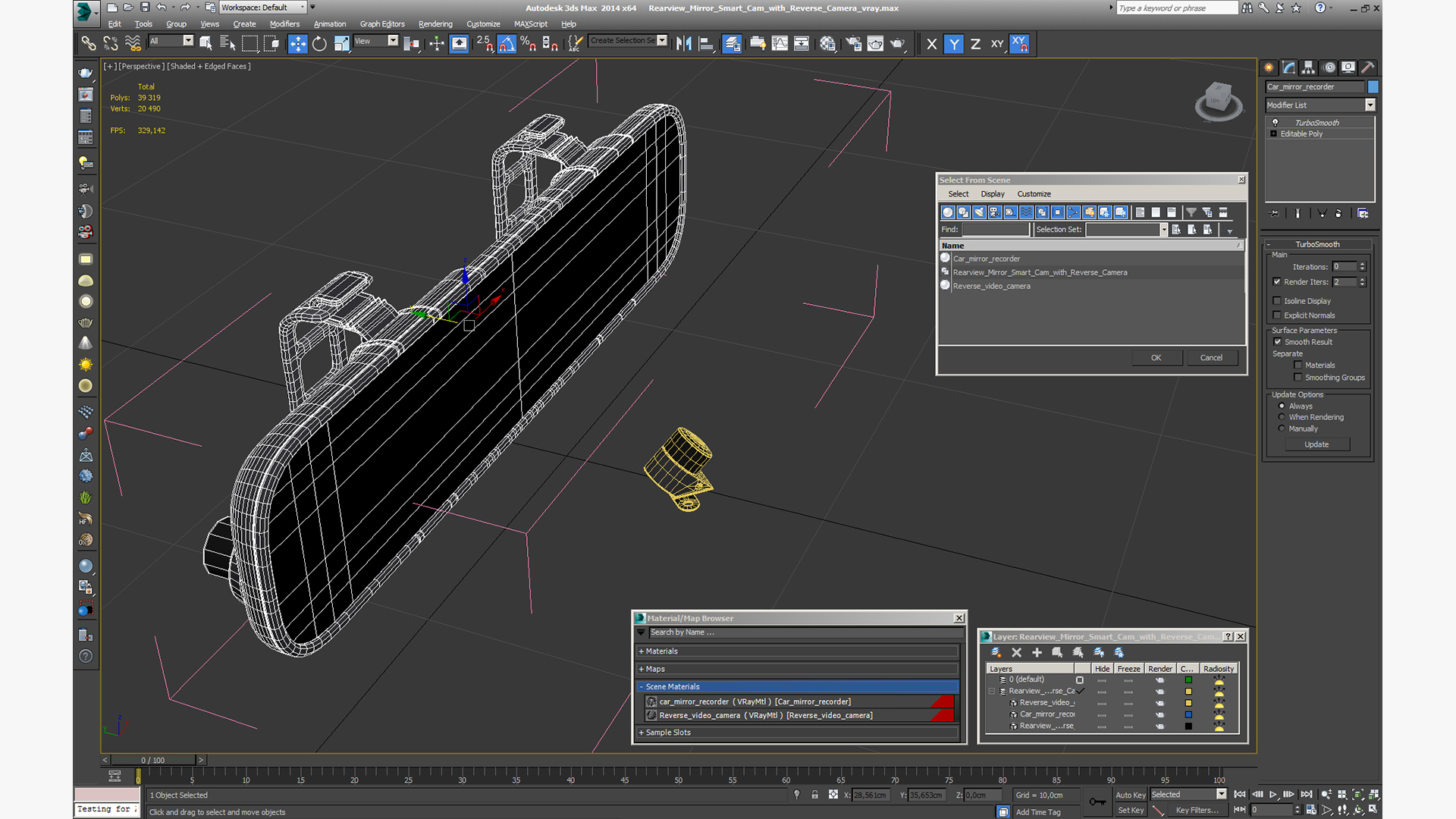Open the Graph Editors menu
This screenshot has width=1456, height=819.
coord(382,24)
